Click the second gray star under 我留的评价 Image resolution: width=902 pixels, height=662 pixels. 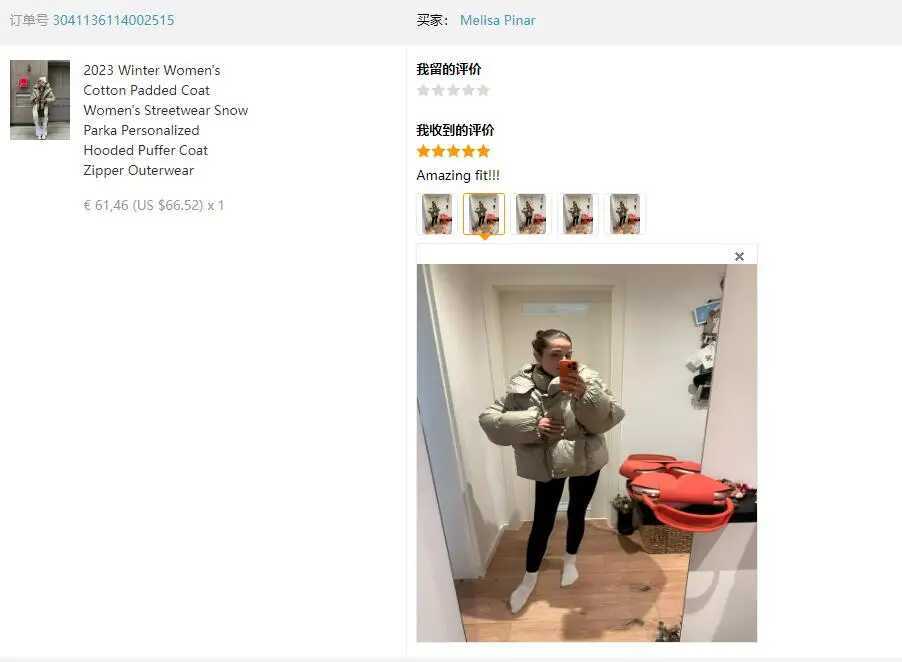(438, 90)
